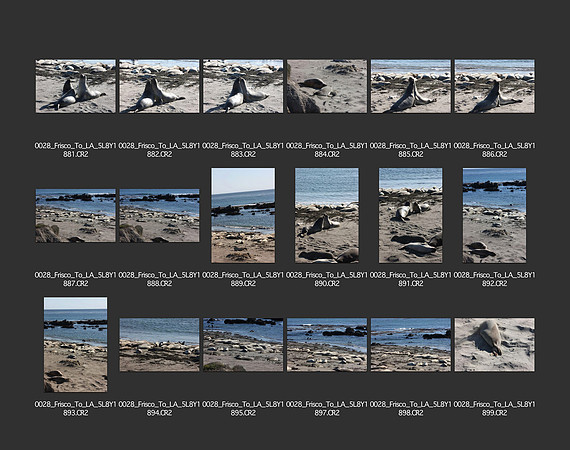The width and height of the screenshot is (570, 450).
Task: Select filename label ending 891.CR2
Action: point(411,279)
